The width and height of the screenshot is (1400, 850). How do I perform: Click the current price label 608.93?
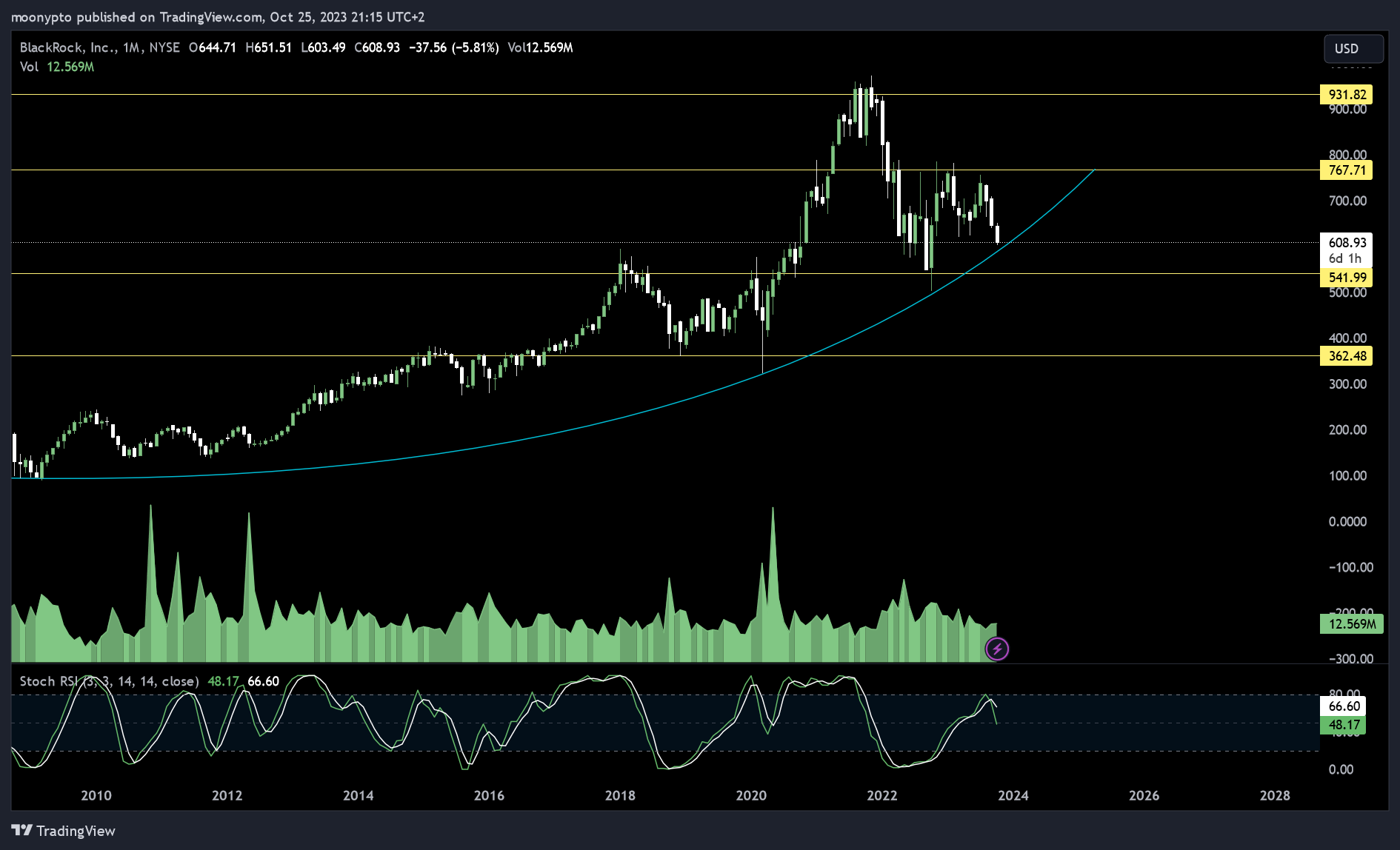[1346, 243]
